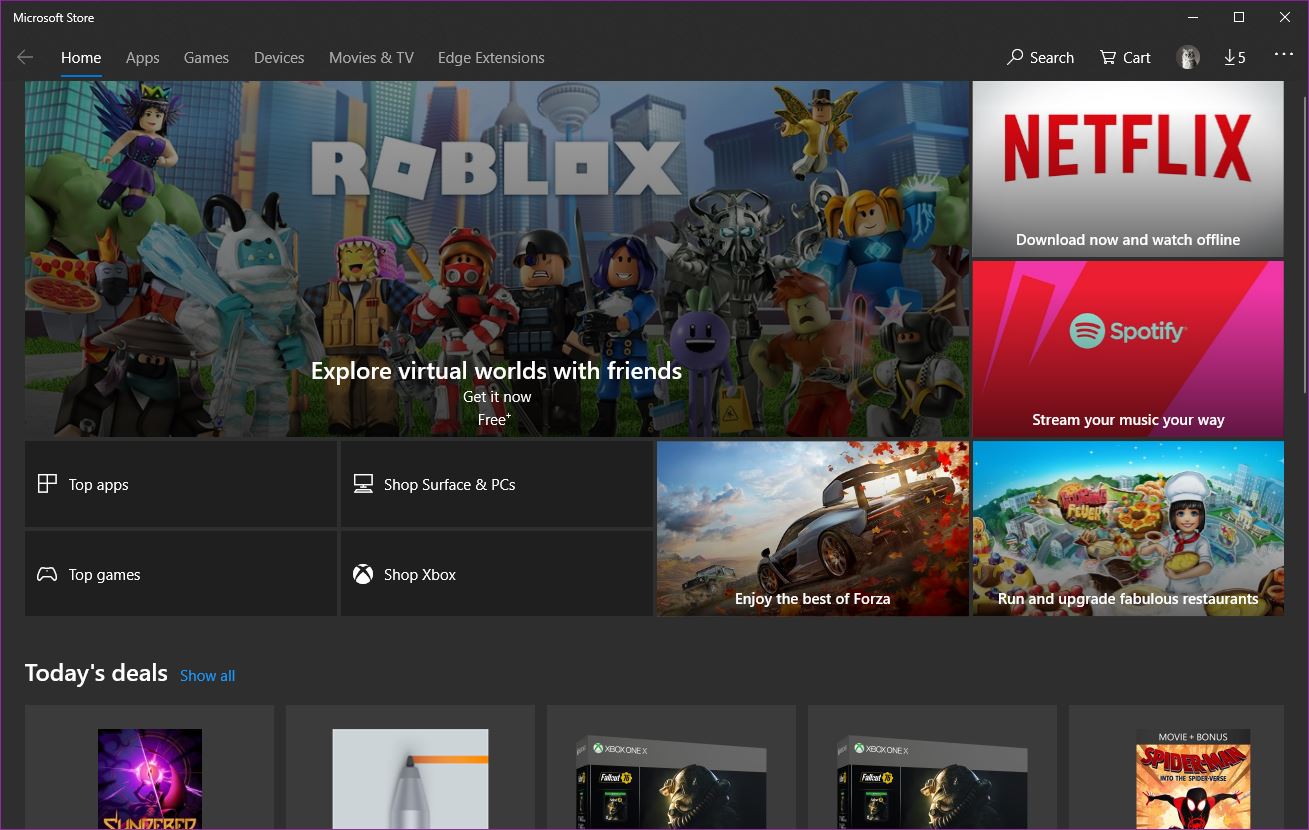Viewport: 1309px width, 830px height.
Task: Open the shopping Cart
Action: (x=1125, y=58)
